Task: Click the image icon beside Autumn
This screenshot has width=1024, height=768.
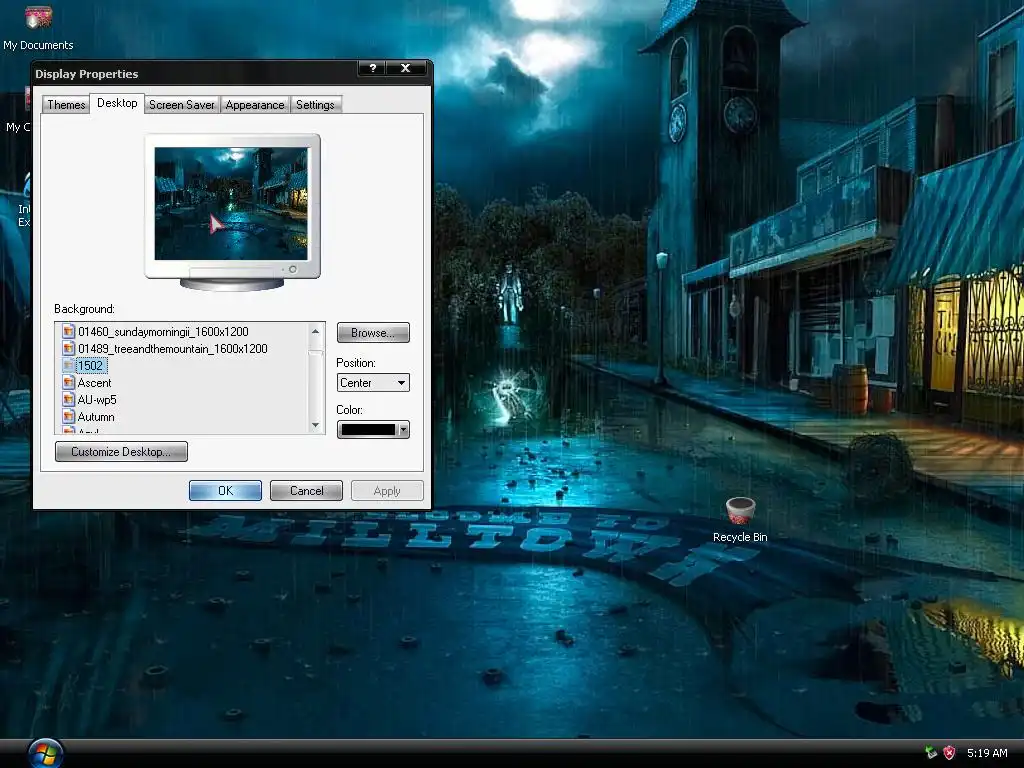Action: [68, 417]
